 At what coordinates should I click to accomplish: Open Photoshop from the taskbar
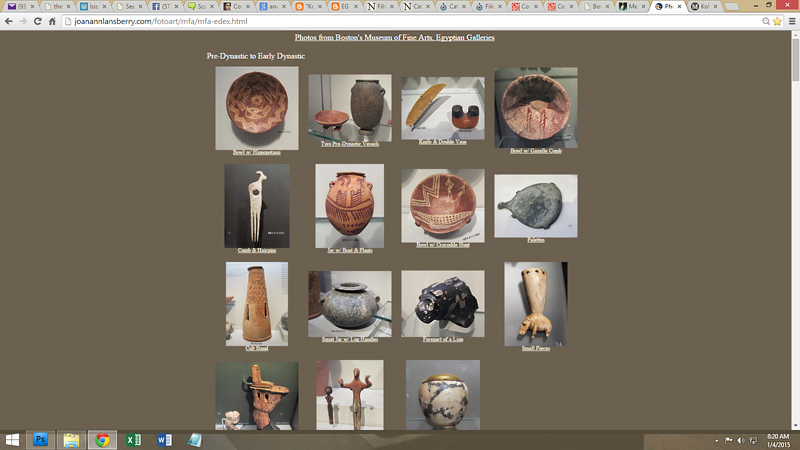click(x=41, y=439)
